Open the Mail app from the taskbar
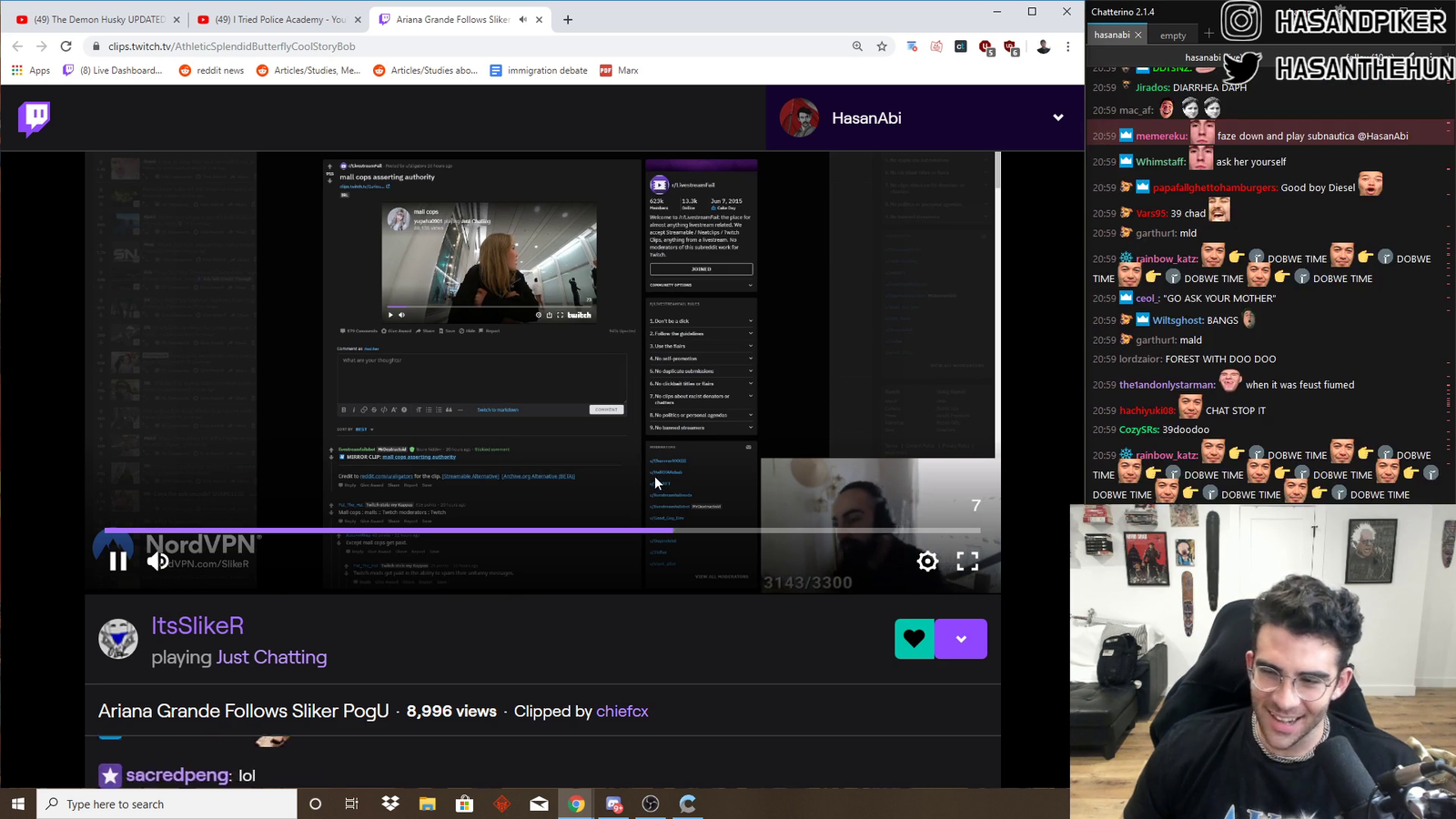The width and height of the screenshot is (1456, 819). (x=539, y=804)
